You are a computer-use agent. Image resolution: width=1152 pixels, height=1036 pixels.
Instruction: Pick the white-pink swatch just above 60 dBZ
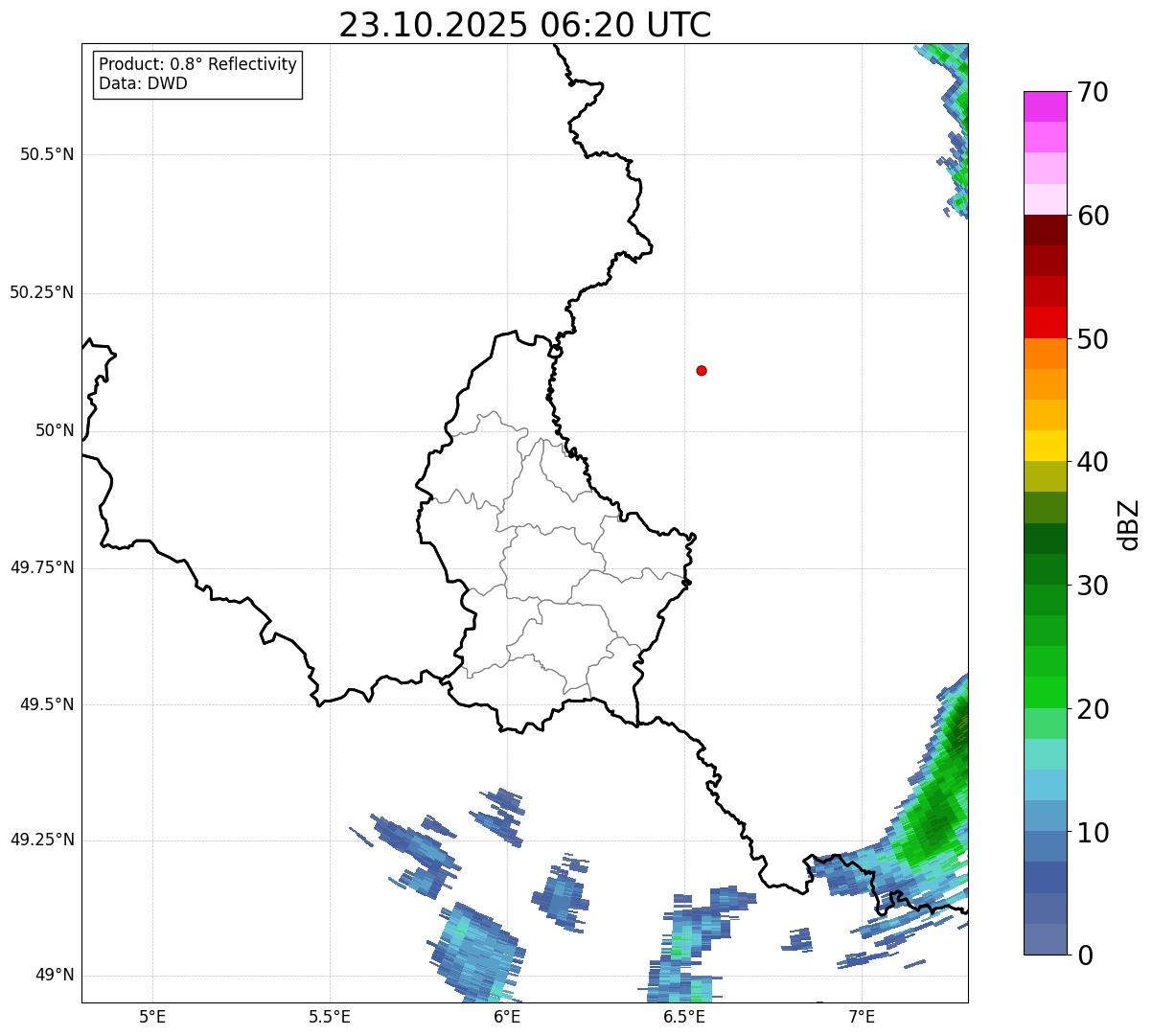pyautogui.click(x=1045, y=199)
